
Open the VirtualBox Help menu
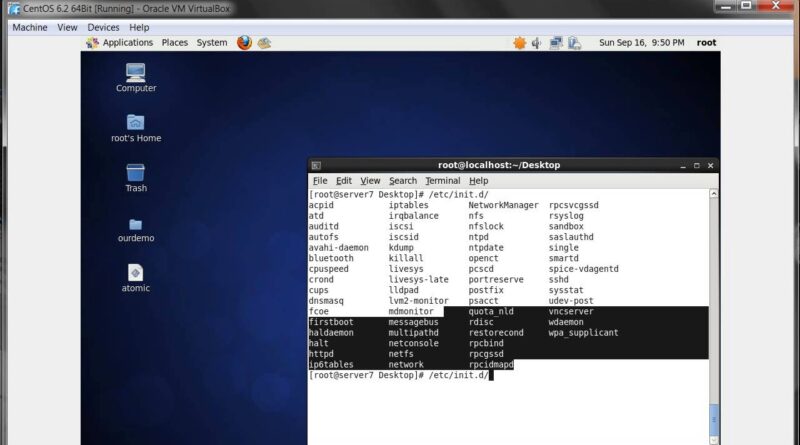[x=139, y=27]
